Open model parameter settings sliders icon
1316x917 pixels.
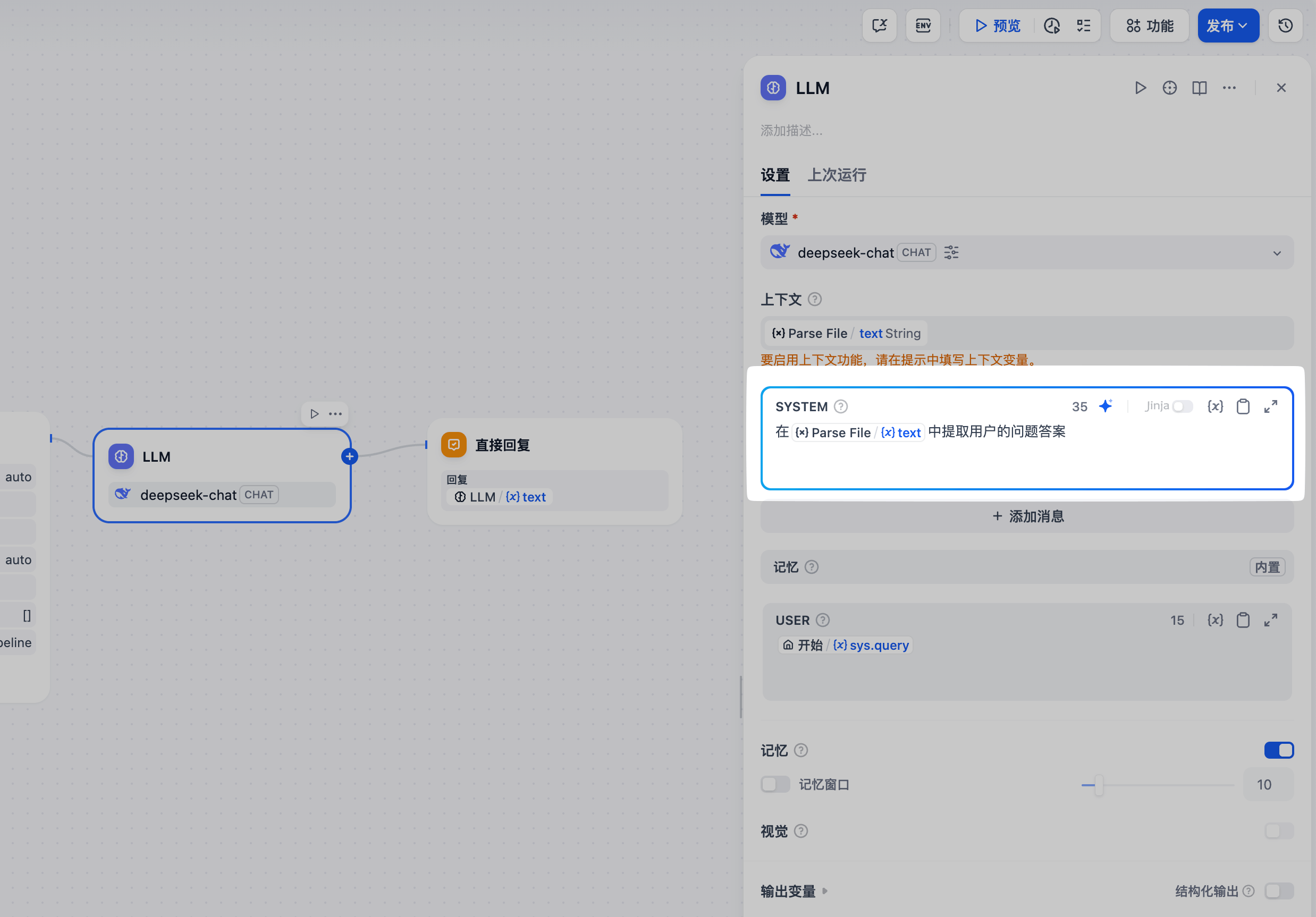951,252
